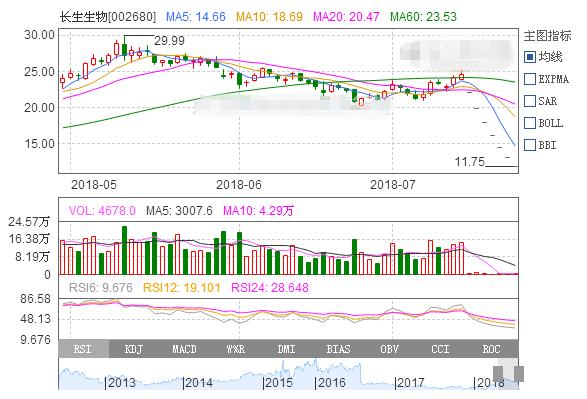
Task: Click the 2017 marker on overview timeline
Action: [x=410, y=383]
